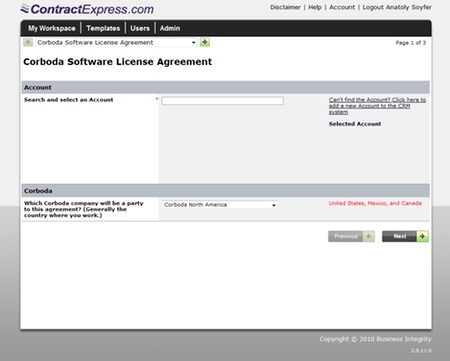The height and width of the screenshot is (361, 450).
Task: Open the Corboda Software License Agreement dropdown
Action: pos(116,42)
